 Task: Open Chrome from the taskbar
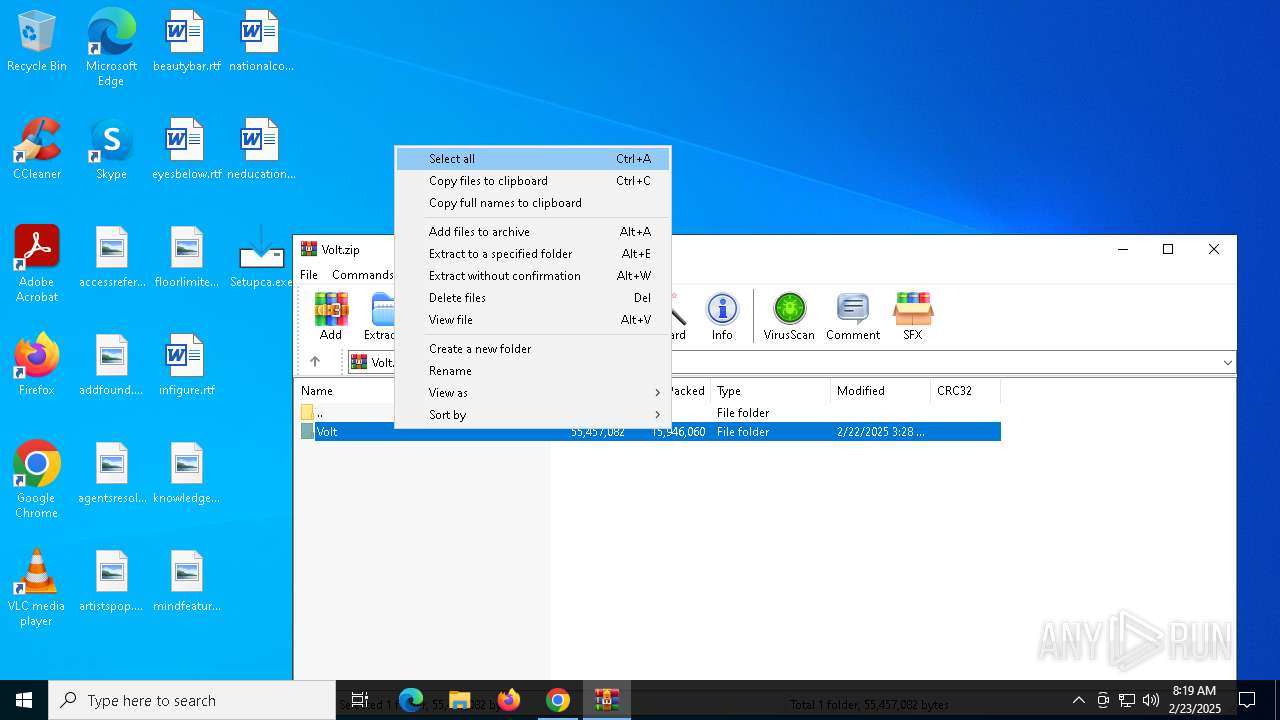pyautogui.click(x=558, y=700)
